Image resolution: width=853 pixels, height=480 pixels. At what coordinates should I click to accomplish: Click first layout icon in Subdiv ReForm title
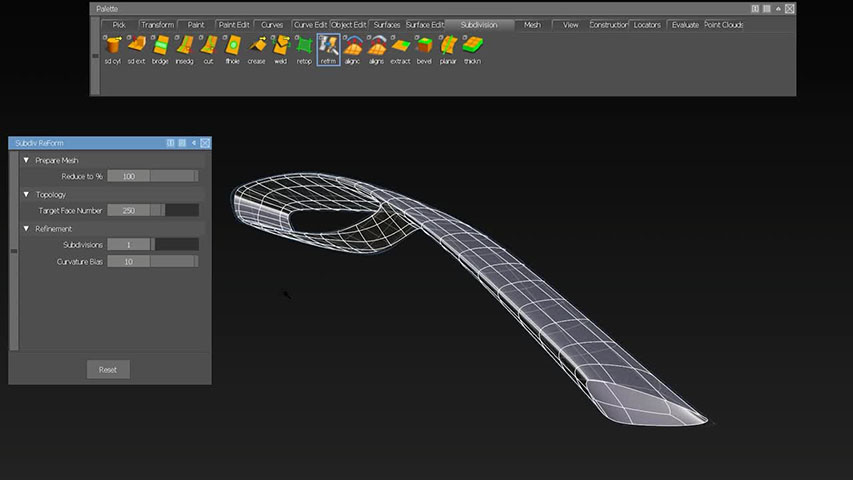tap(170, 143)
